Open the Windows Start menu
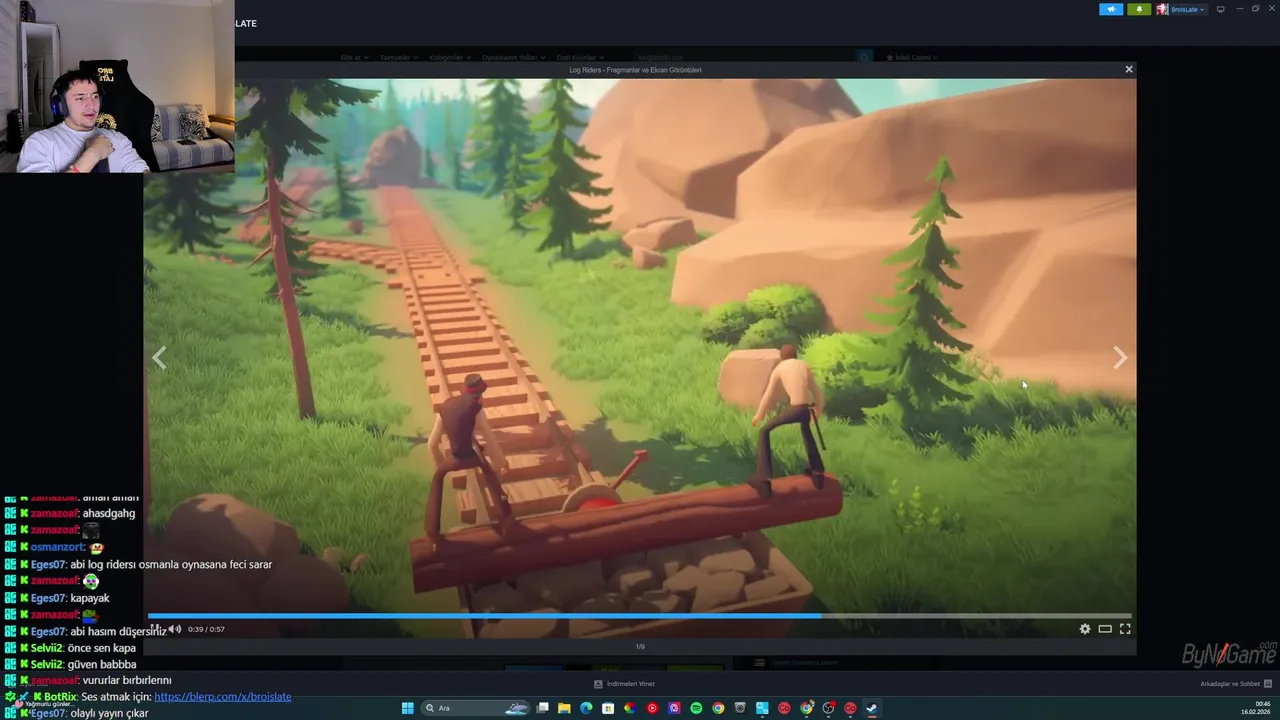The width and height of the screenshot is (1280, 720). [407, 708]
